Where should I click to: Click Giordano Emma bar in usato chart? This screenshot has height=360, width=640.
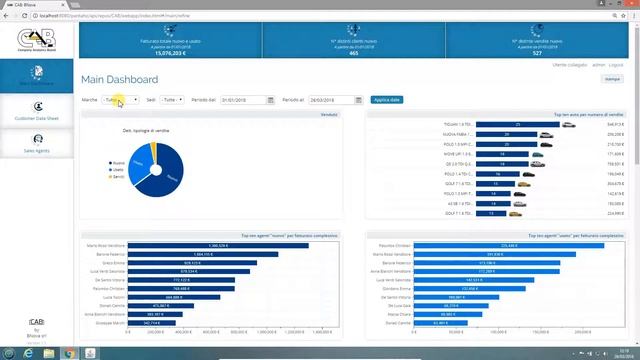point(470,289)
